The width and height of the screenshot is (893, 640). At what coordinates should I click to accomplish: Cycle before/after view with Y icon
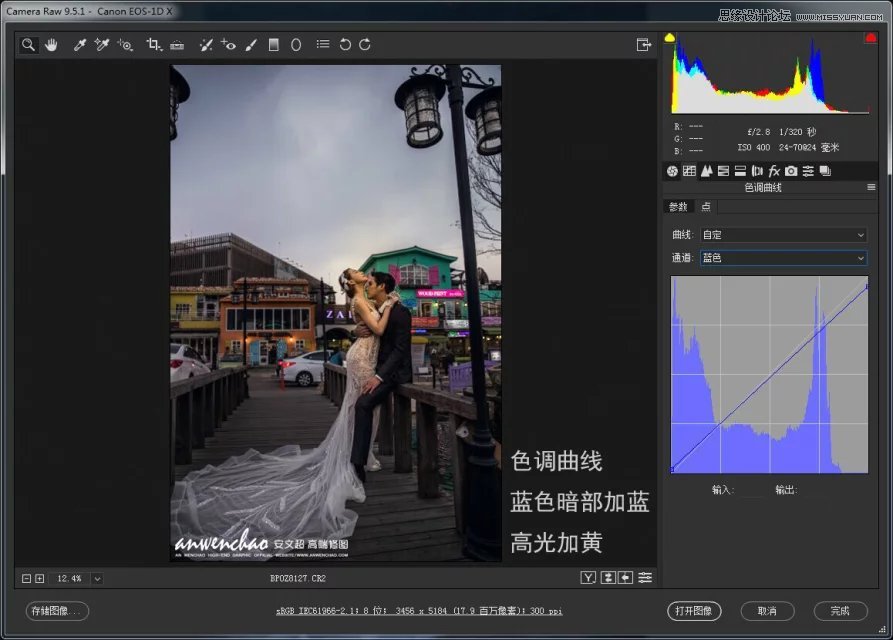pos(588,578)
